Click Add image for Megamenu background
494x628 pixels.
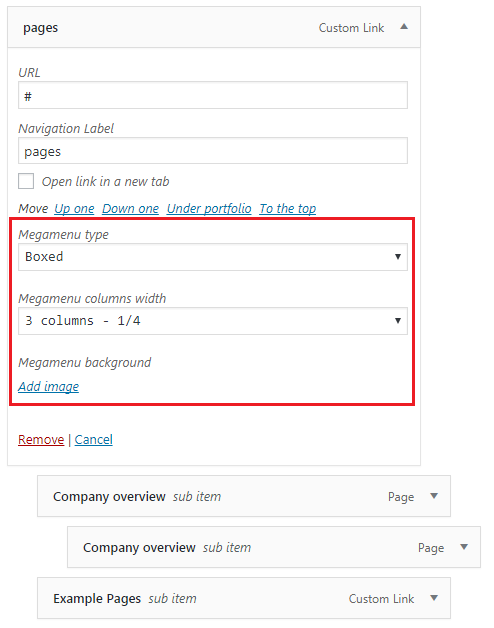[48, 386]
